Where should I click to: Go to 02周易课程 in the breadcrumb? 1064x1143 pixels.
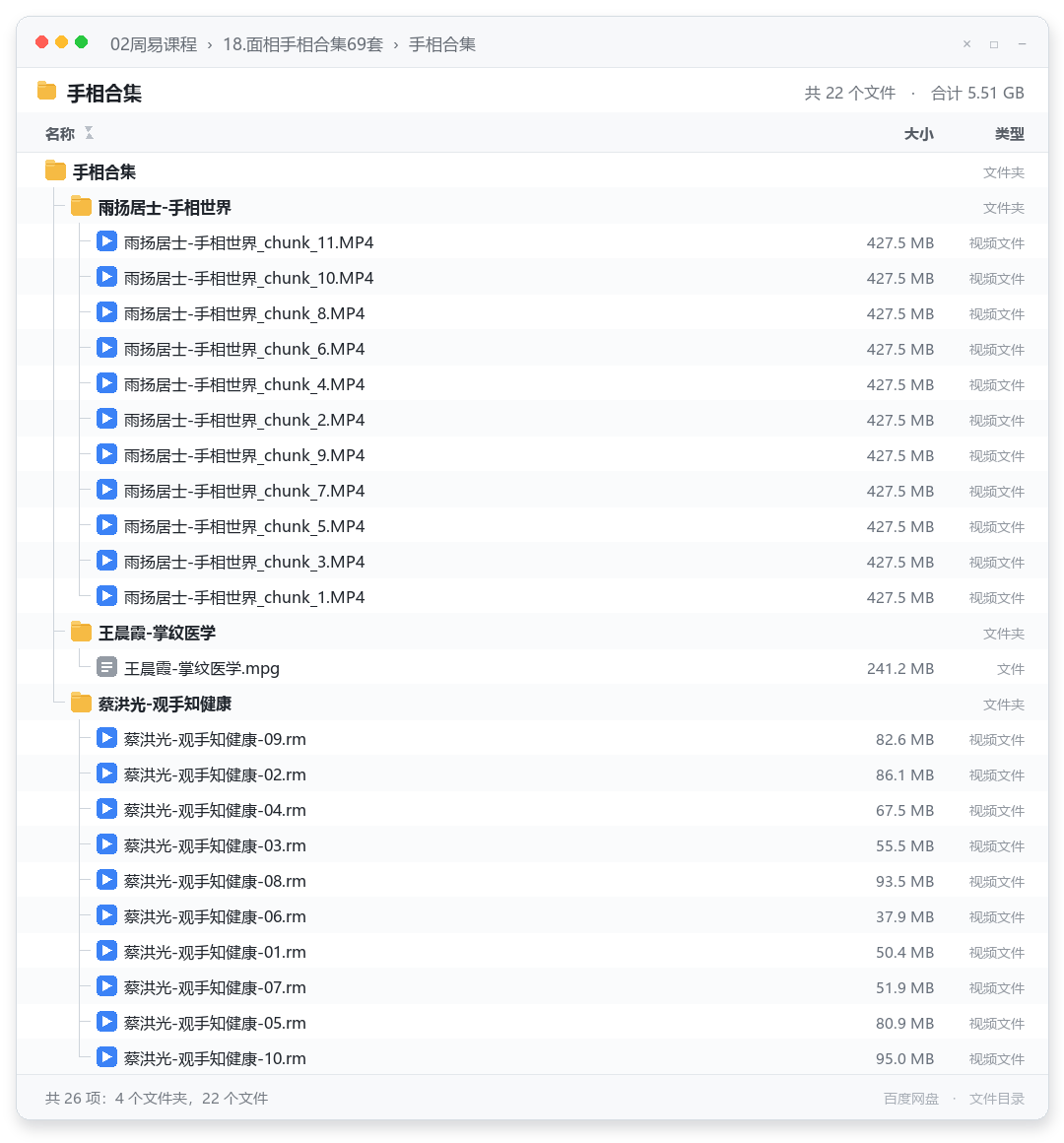pyautogui.click(x=154, y=44)
